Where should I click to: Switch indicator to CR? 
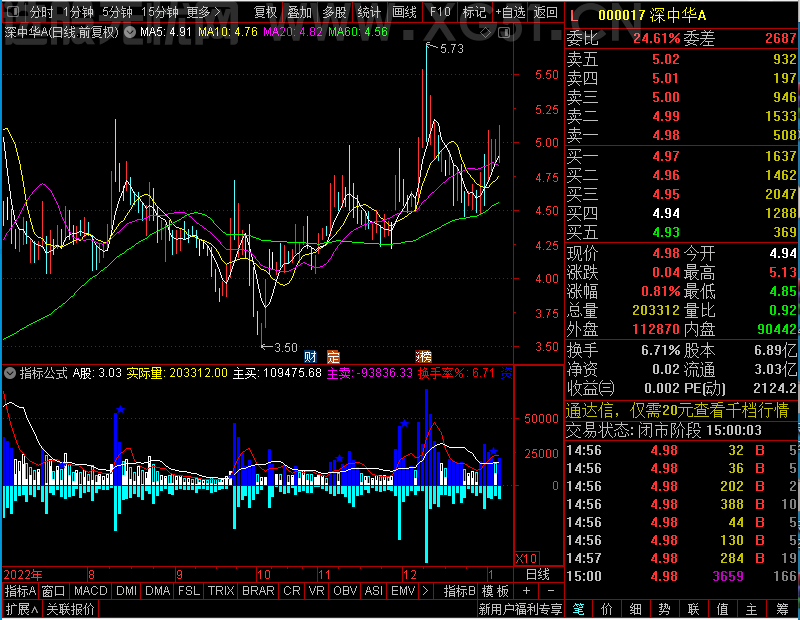click(x=292, y=591)
